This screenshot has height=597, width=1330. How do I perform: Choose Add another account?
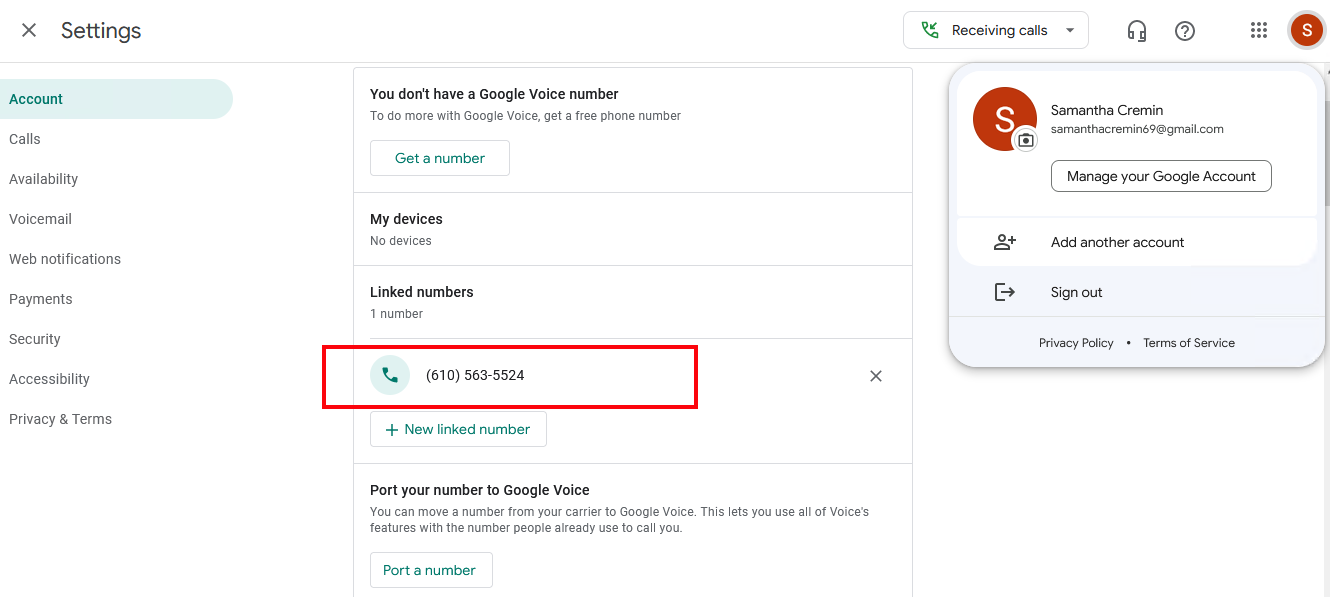coord(1136,242)
